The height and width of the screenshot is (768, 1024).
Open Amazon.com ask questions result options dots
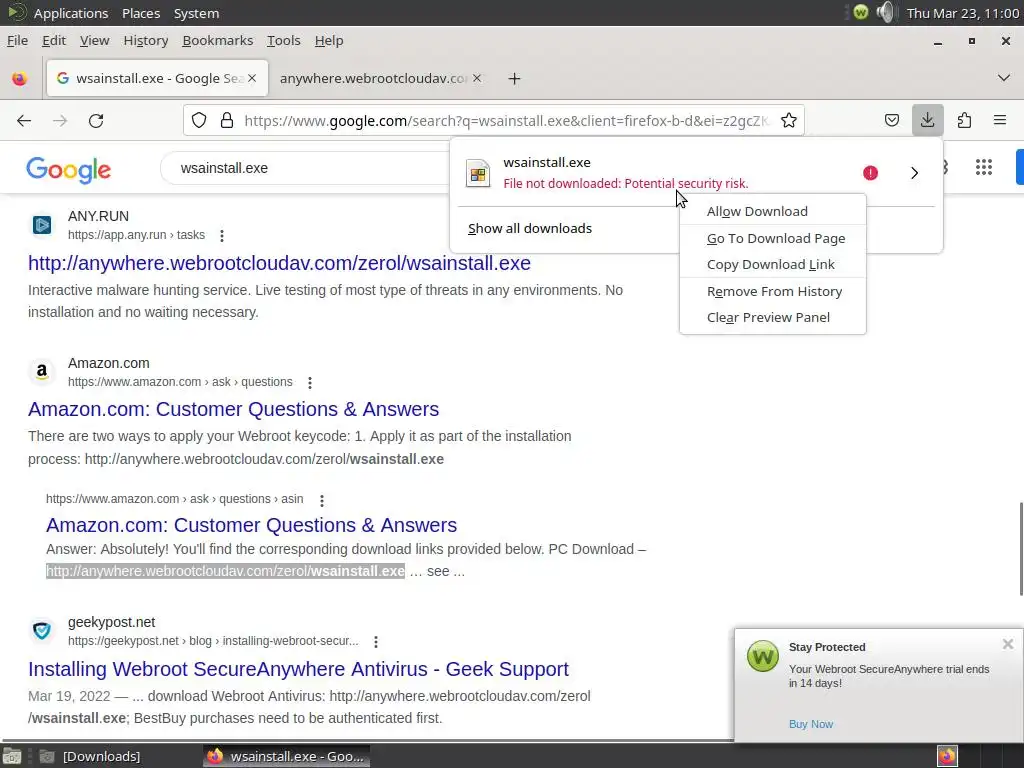point(310,383)
